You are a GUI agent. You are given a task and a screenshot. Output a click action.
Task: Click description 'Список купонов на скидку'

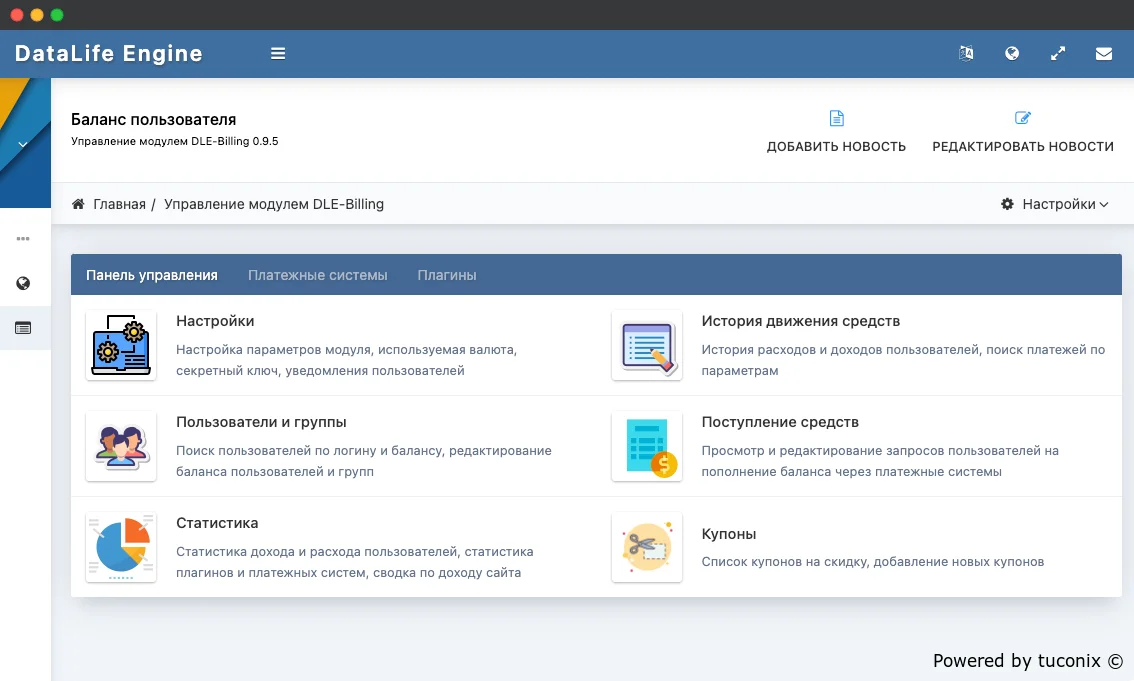coord(872,562)
